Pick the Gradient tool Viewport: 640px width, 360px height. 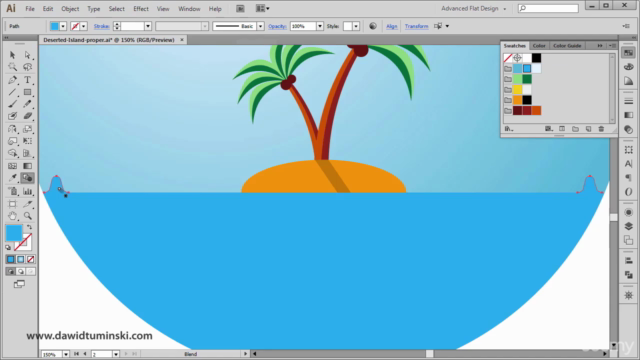click(x=27, y=166)
